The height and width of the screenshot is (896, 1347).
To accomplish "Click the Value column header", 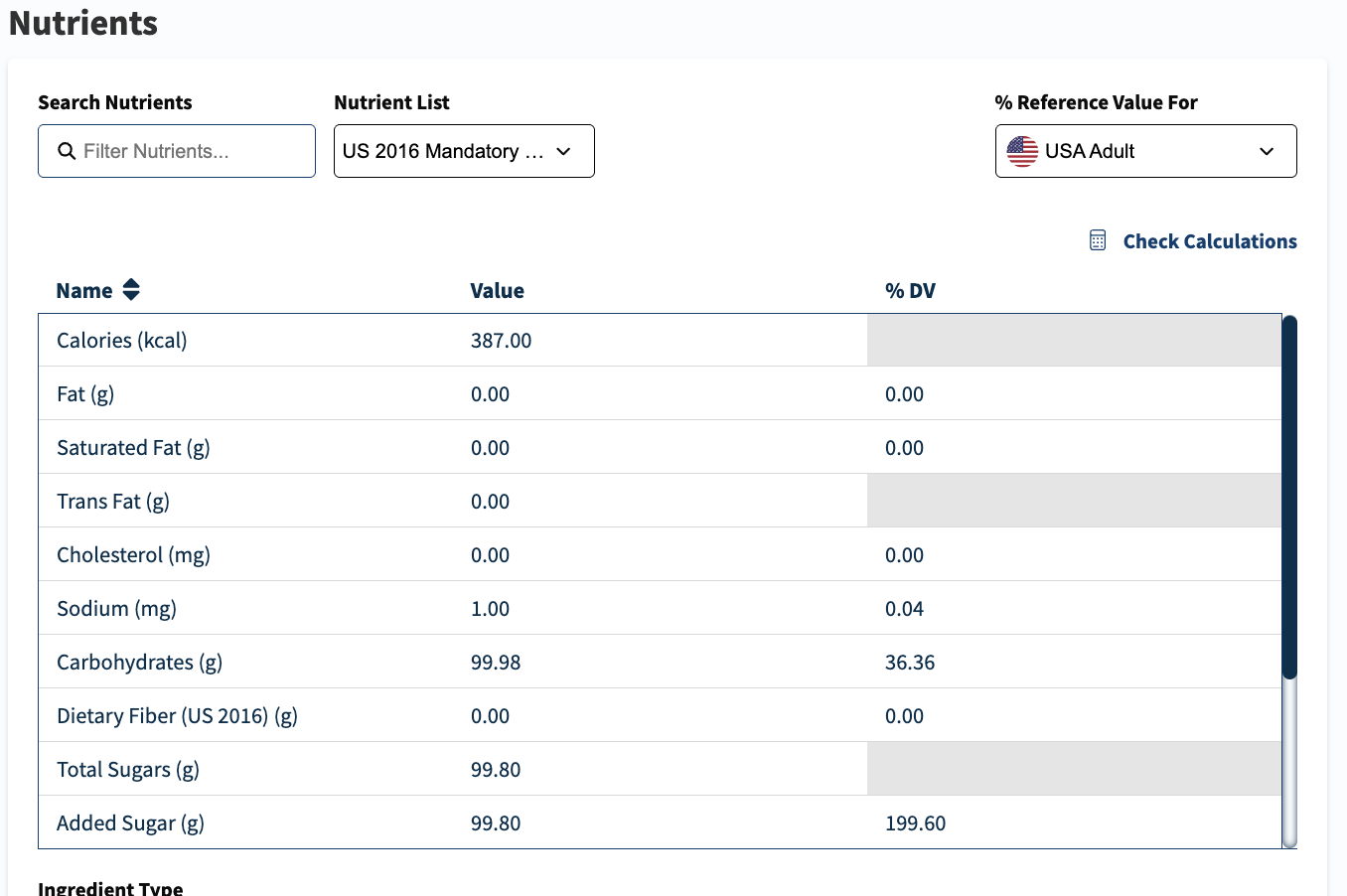I will (x=497, y=291).
